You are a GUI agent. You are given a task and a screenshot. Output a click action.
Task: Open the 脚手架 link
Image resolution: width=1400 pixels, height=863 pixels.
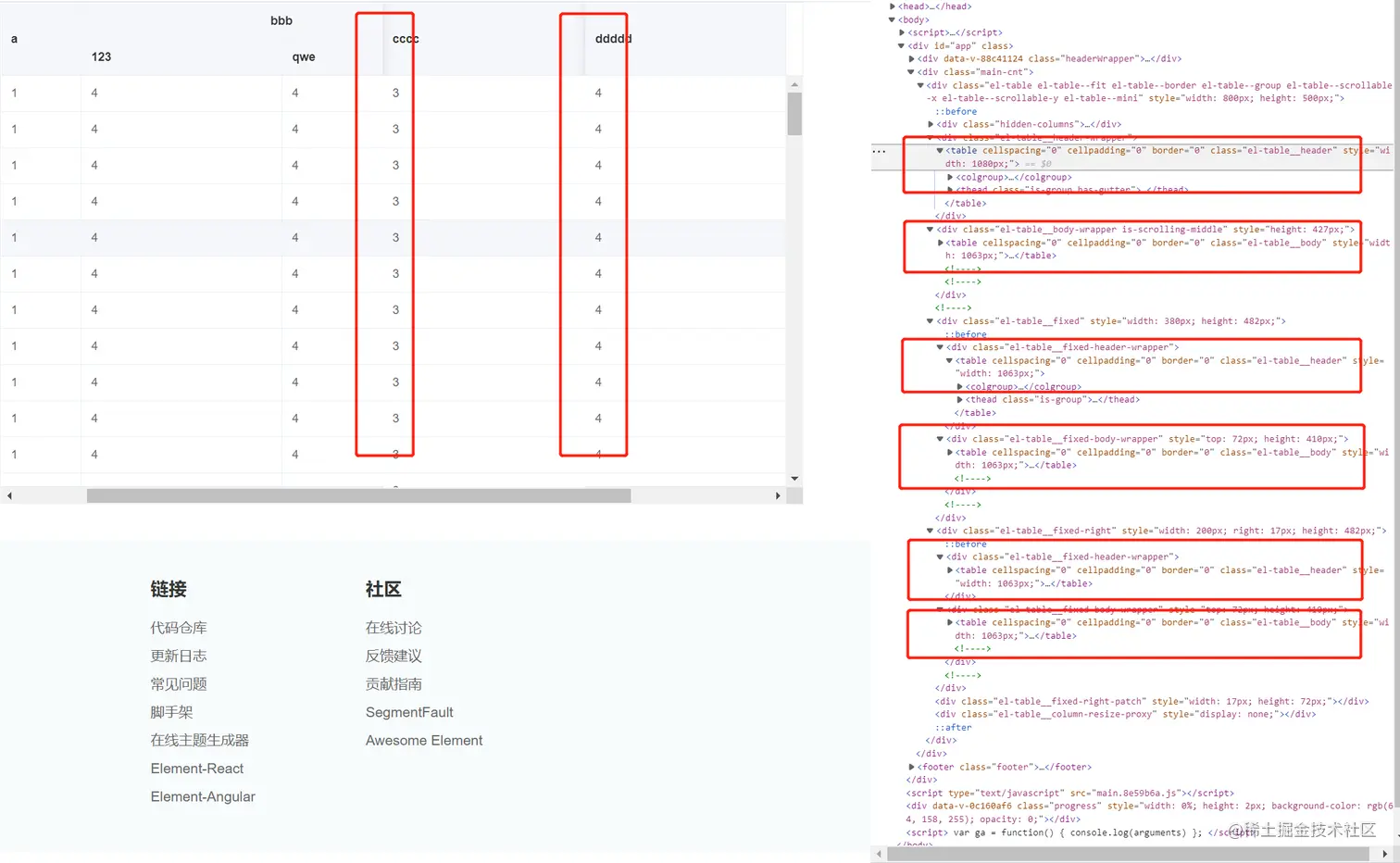172,712
